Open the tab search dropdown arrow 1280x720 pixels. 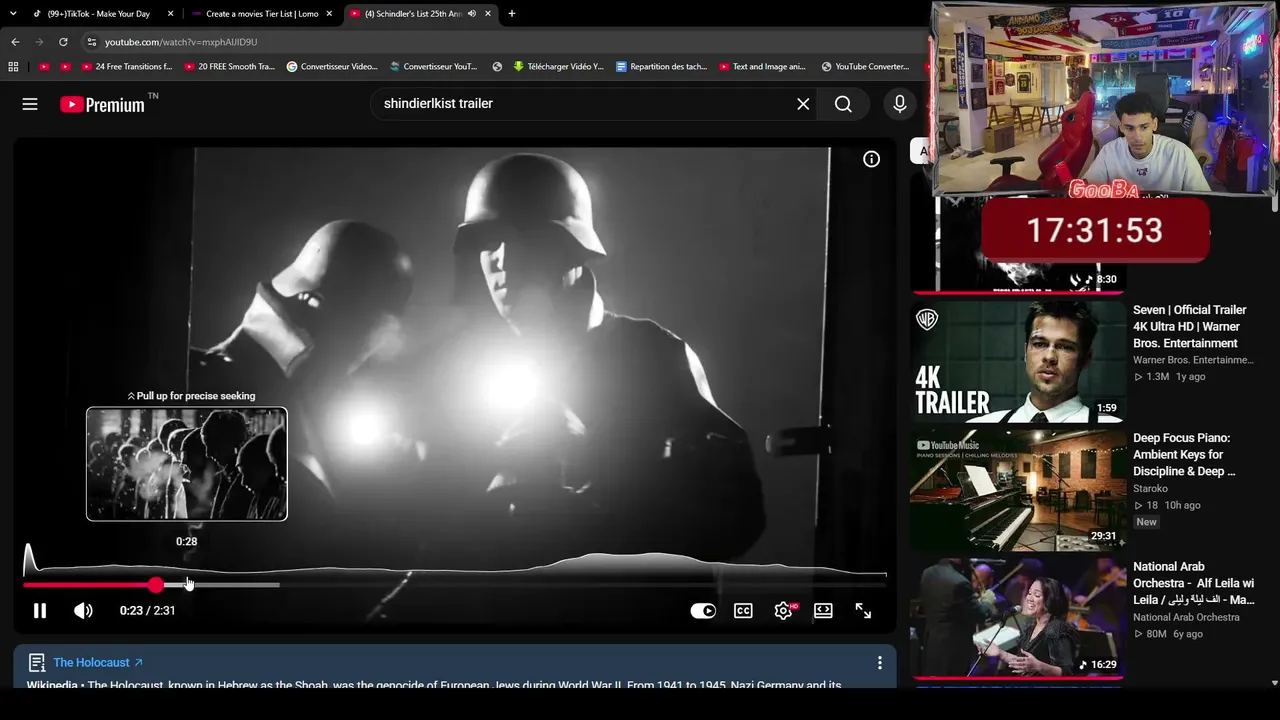[13, 14]
